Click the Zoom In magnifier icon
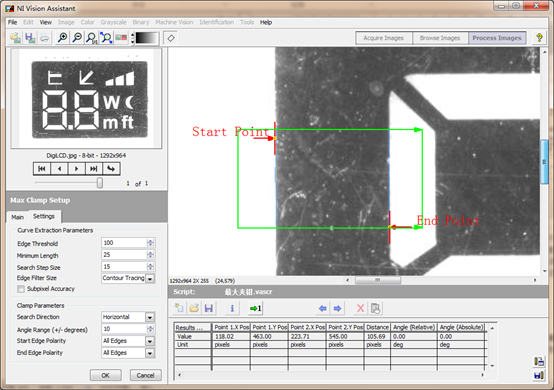This screenshot has height=390, width=554. 63,38
